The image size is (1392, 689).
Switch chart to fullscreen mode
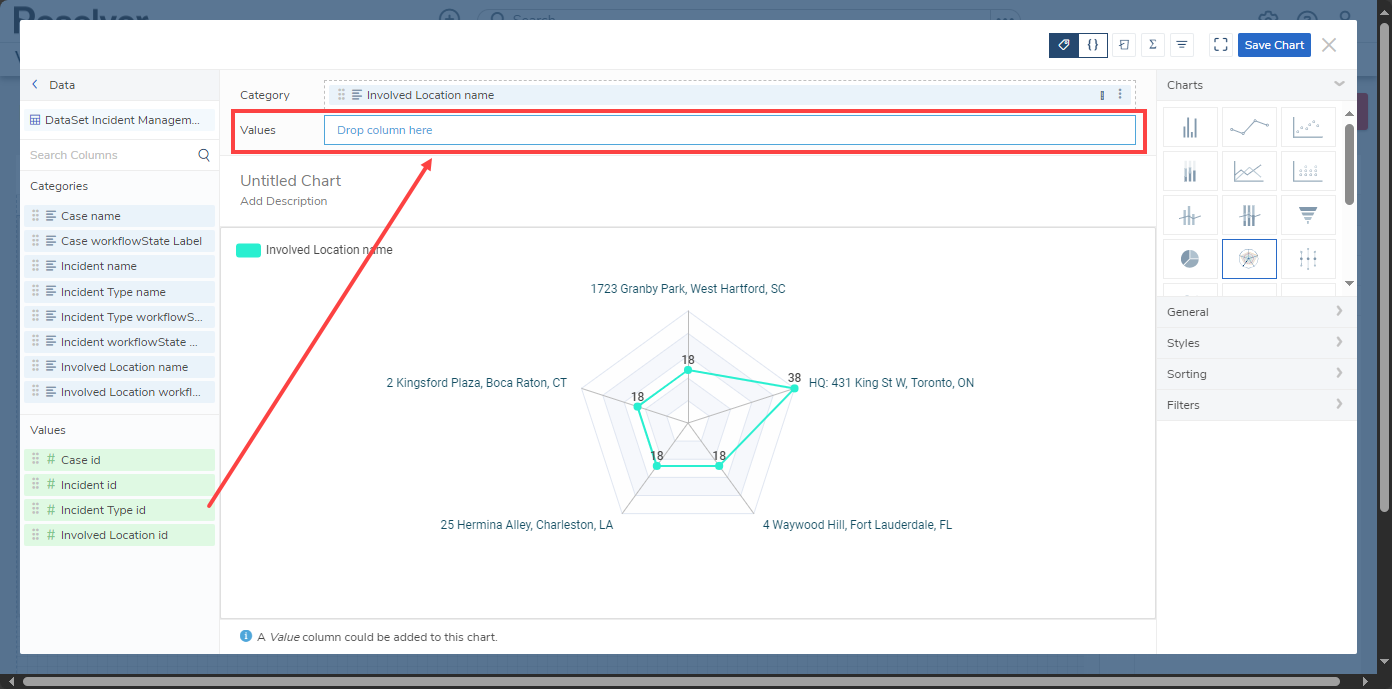coord(1220,45)
